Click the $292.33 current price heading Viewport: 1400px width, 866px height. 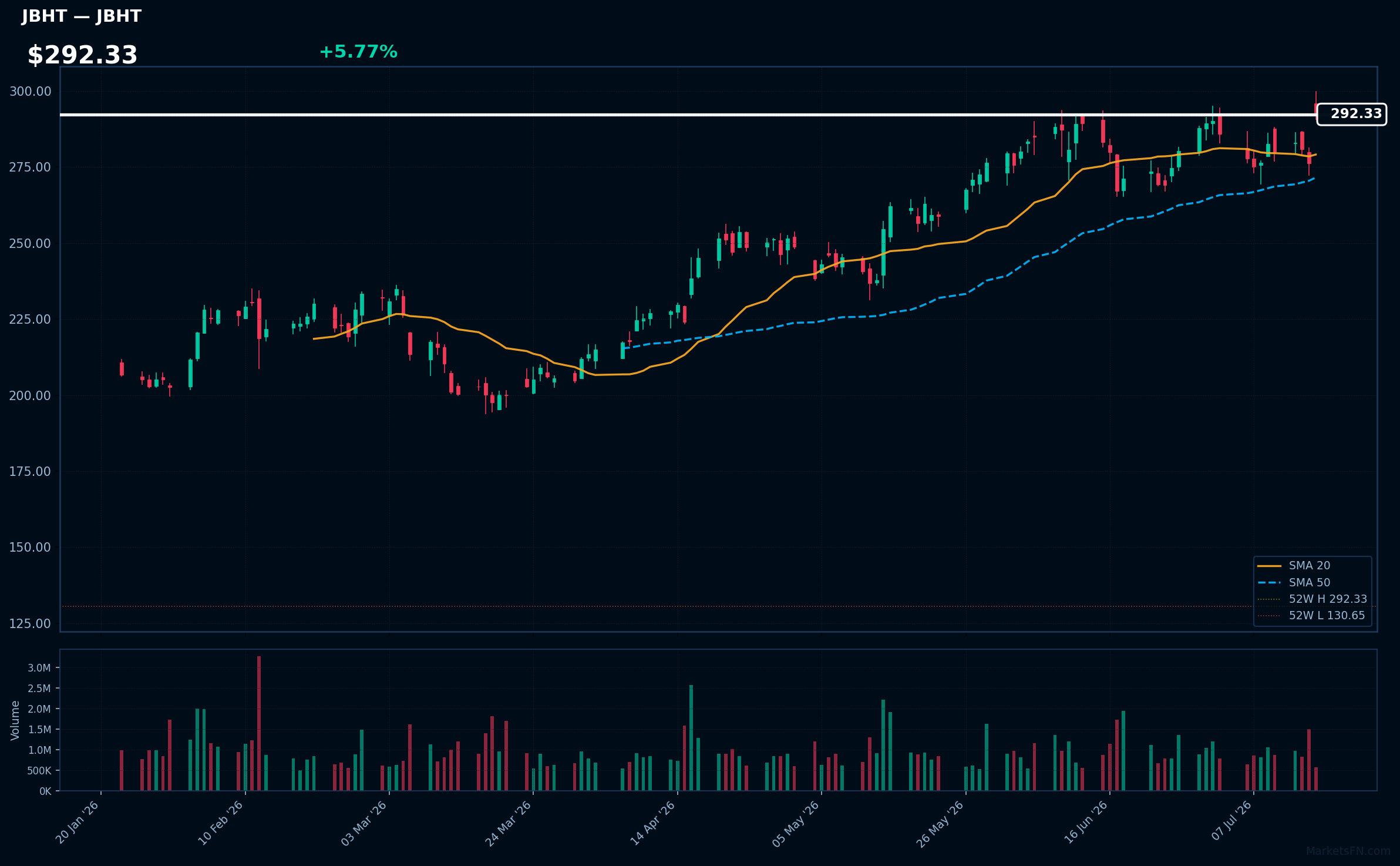coord(82,55)
